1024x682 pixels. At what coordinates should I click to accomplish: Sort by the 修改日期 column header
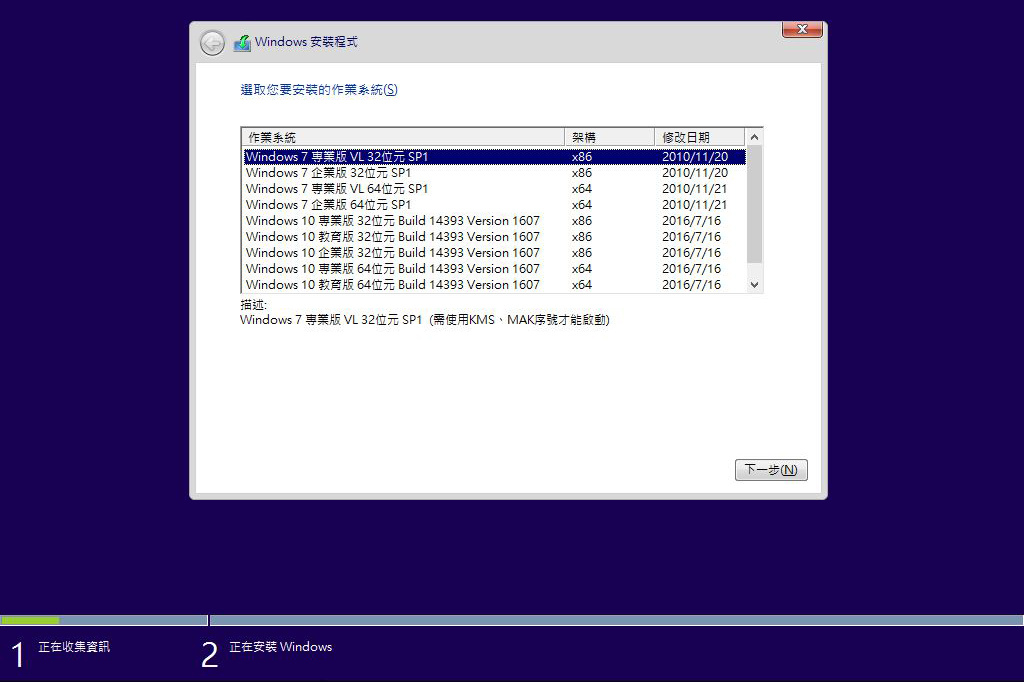(x=699, y=137)
